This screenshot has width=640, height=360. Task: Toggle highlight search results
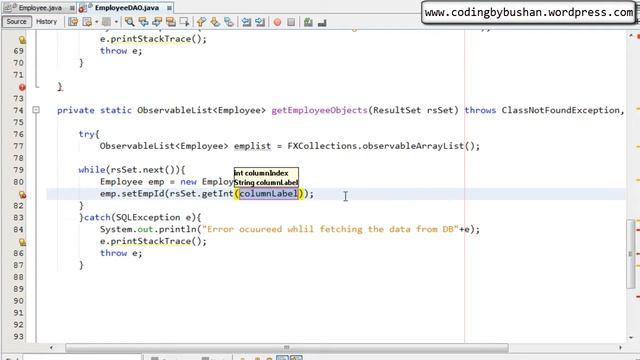[x=171, y=22]
